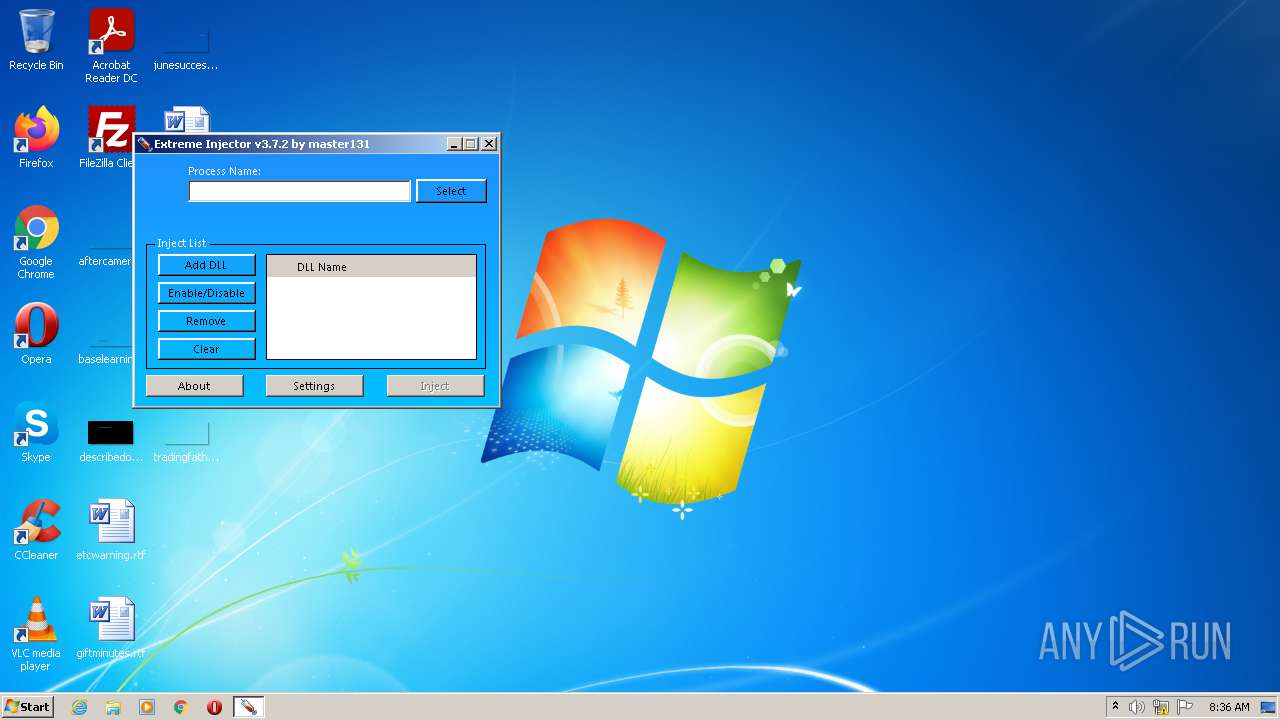Open the junesucces file on desktop
1280x720 pixels.
[186, 46]
